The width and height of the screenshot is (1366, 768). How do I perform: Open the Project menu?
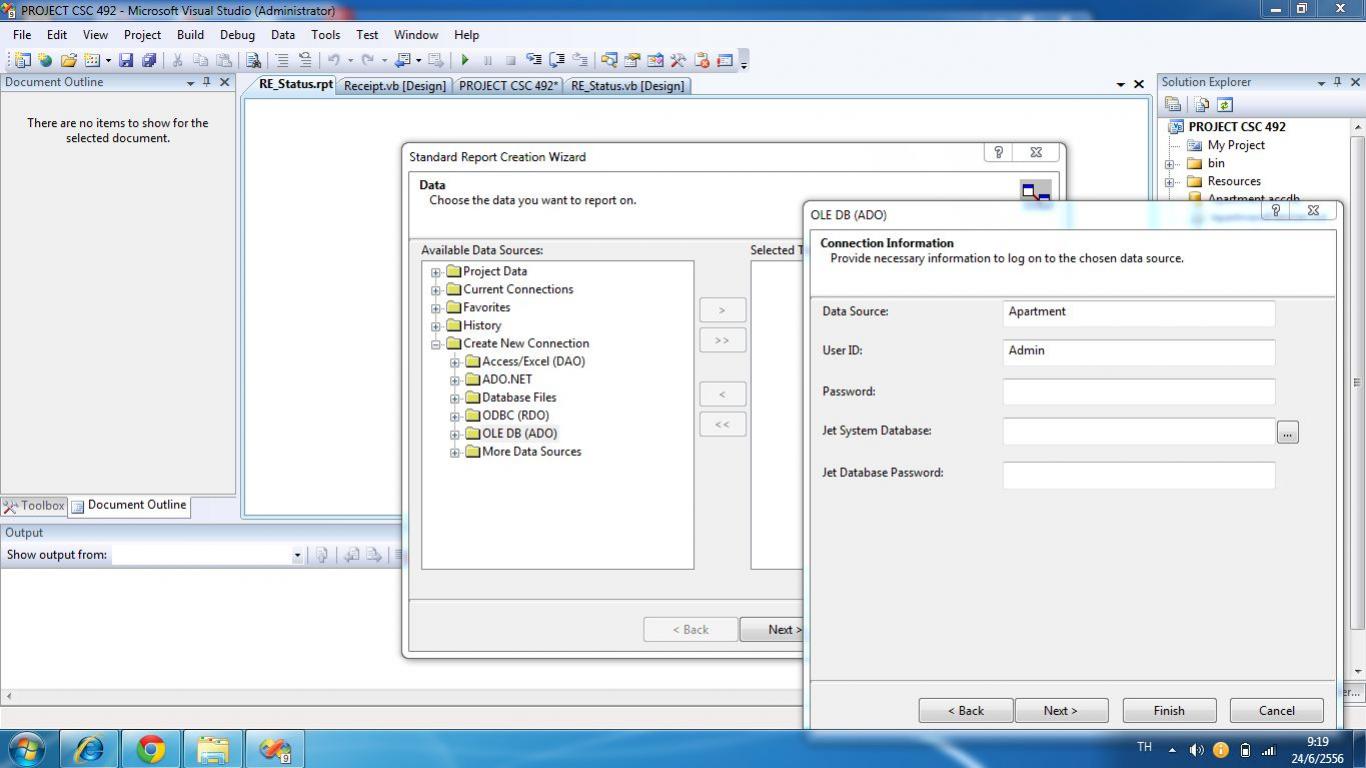tap(142, 34)
